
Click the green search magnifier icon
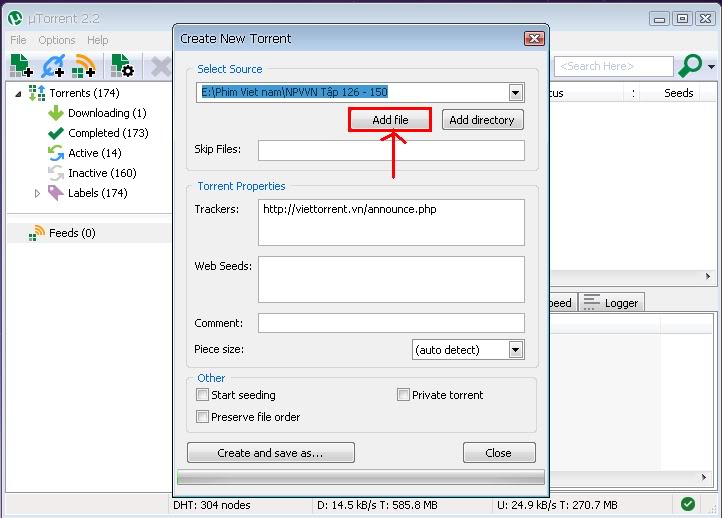coord(689,66)
